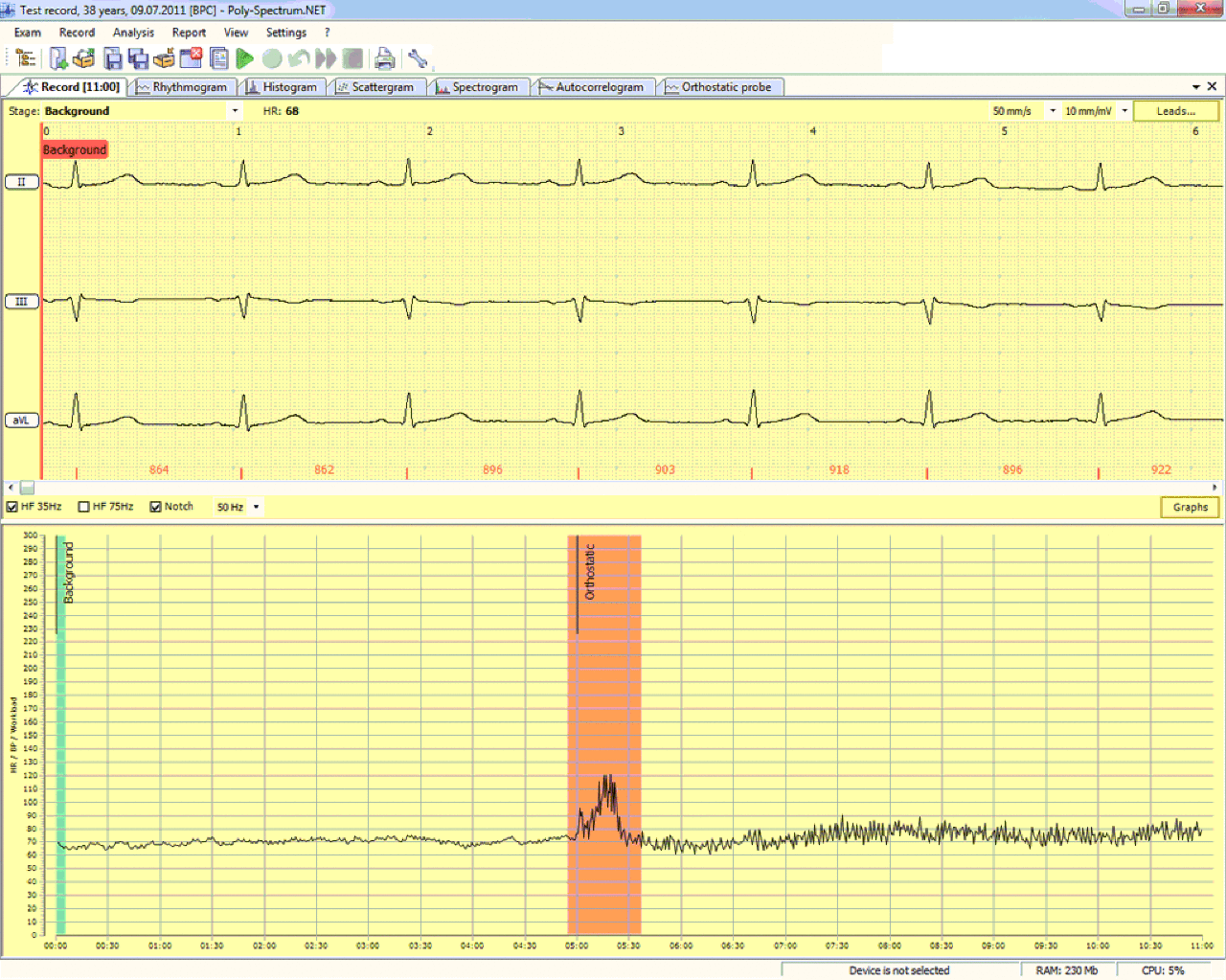Click the undo curved arrow icon
This screenshot has height=980, width=1226.
299,58
